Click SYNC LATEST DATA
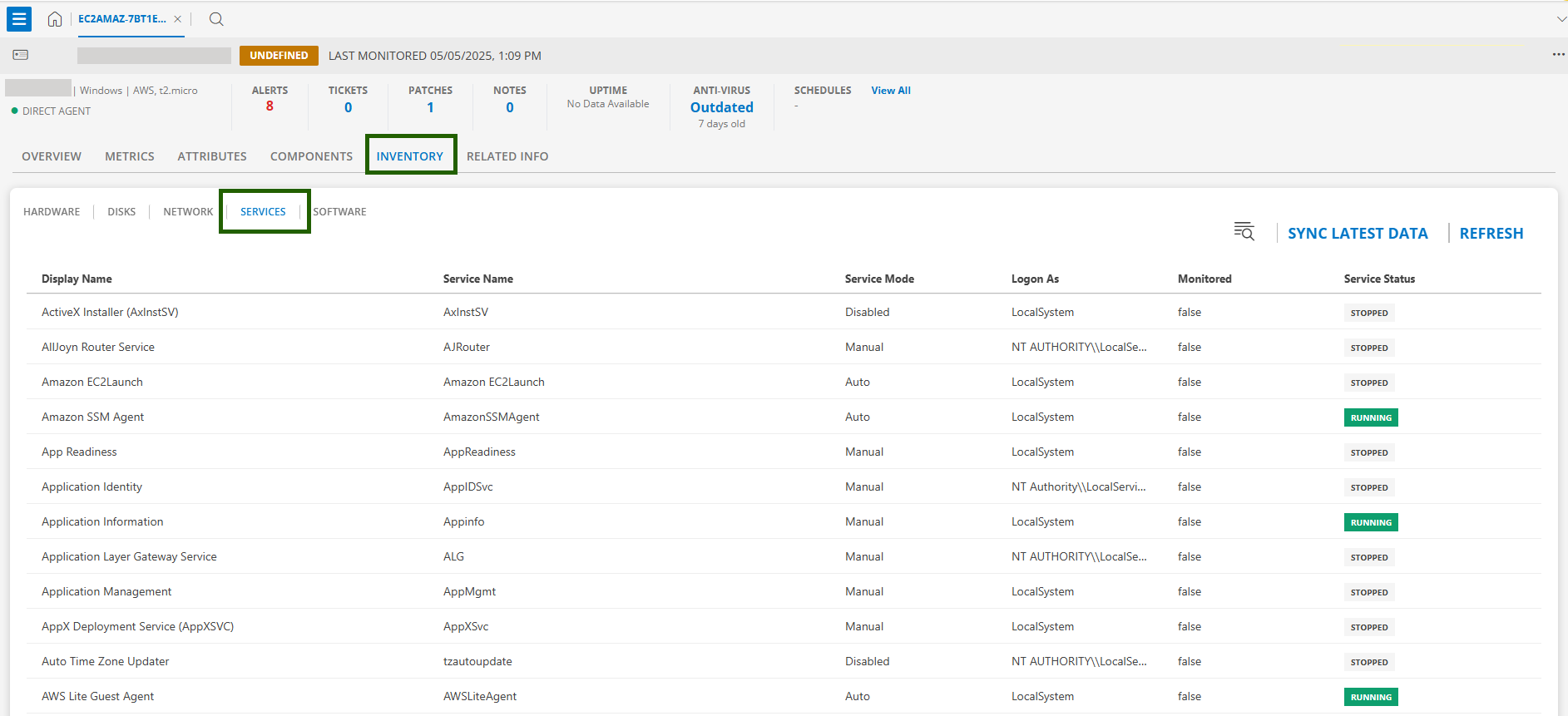This screenshot has width=1568, height=716. coord(1358,234)
